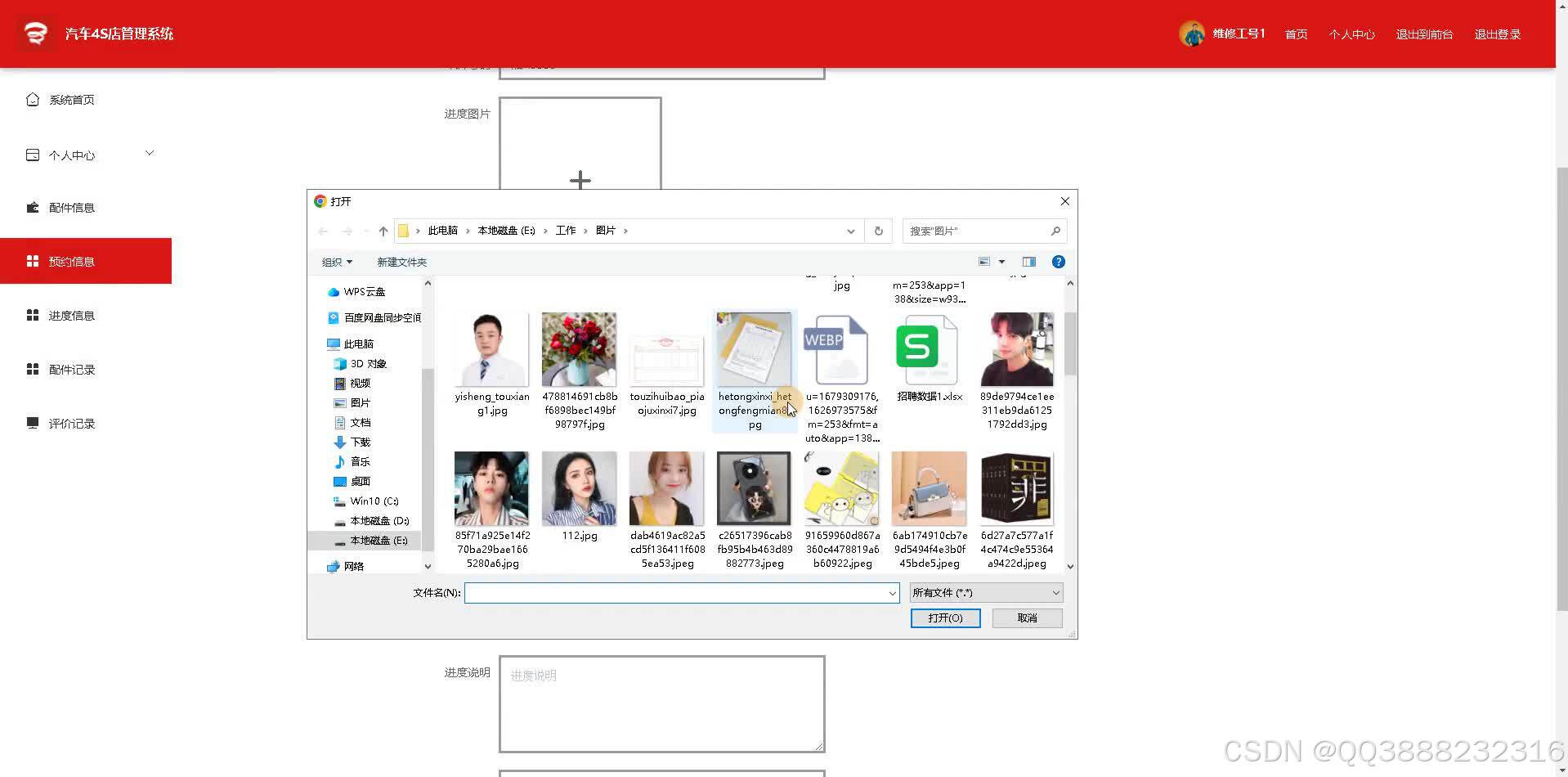The height and width of the screenshot is (777, 1568).
Task: Select the 进度信息 sidebar icon
Action: (33, 315)
